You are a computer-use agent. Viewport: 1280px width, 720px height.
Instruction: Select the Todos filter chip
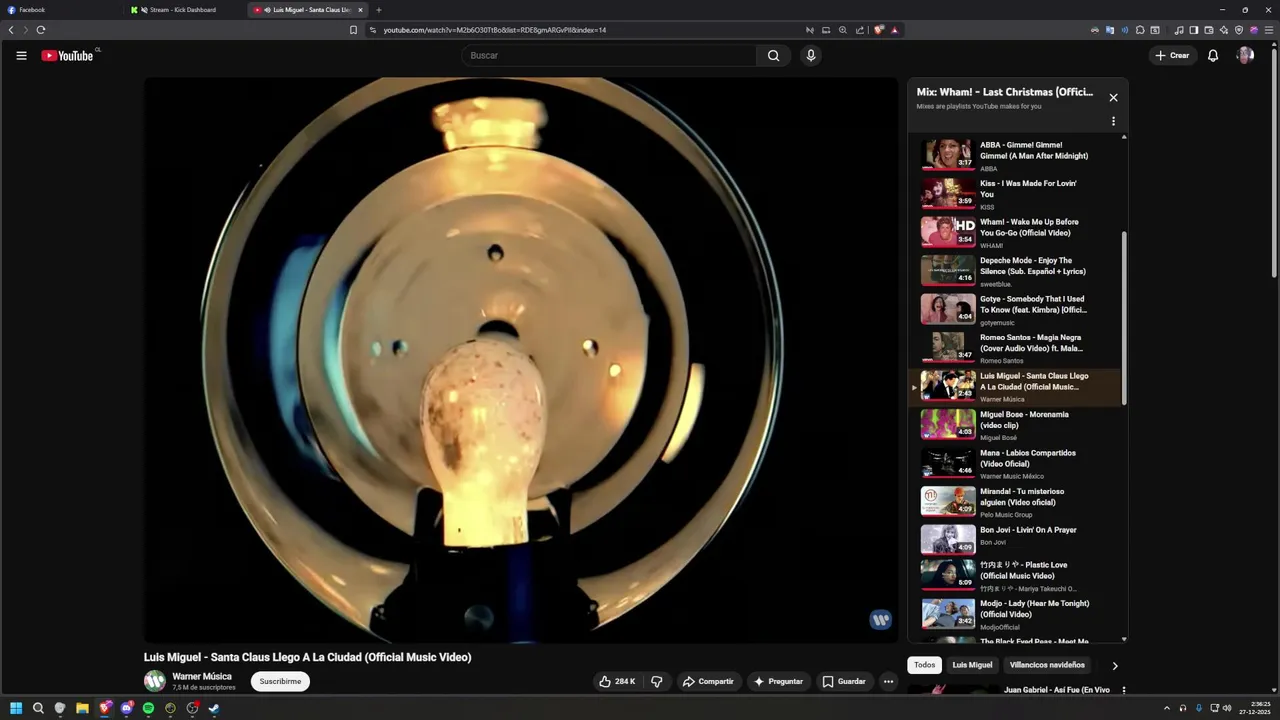pos(925,665)
